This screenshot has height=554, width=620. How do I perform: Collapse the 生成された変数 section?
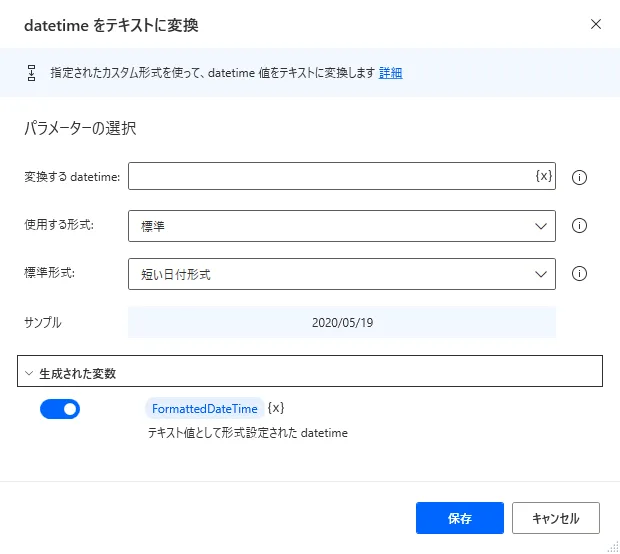tap(29, 373)
